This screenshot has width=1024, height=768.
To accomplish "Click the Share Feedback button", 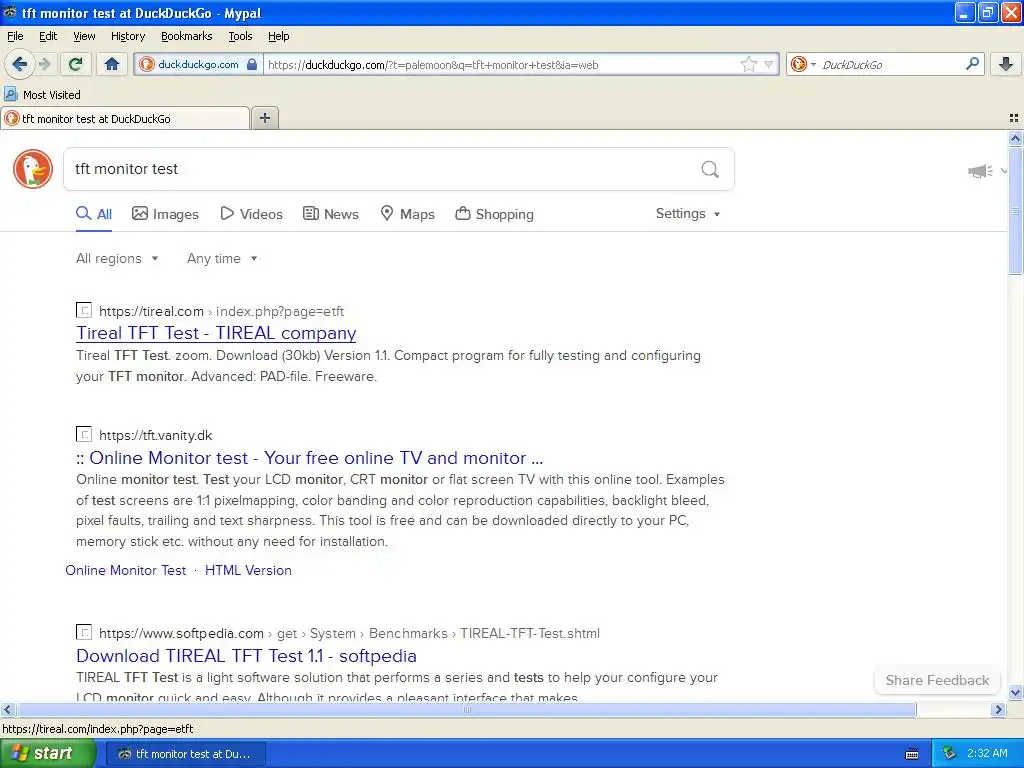I will 937,680.
